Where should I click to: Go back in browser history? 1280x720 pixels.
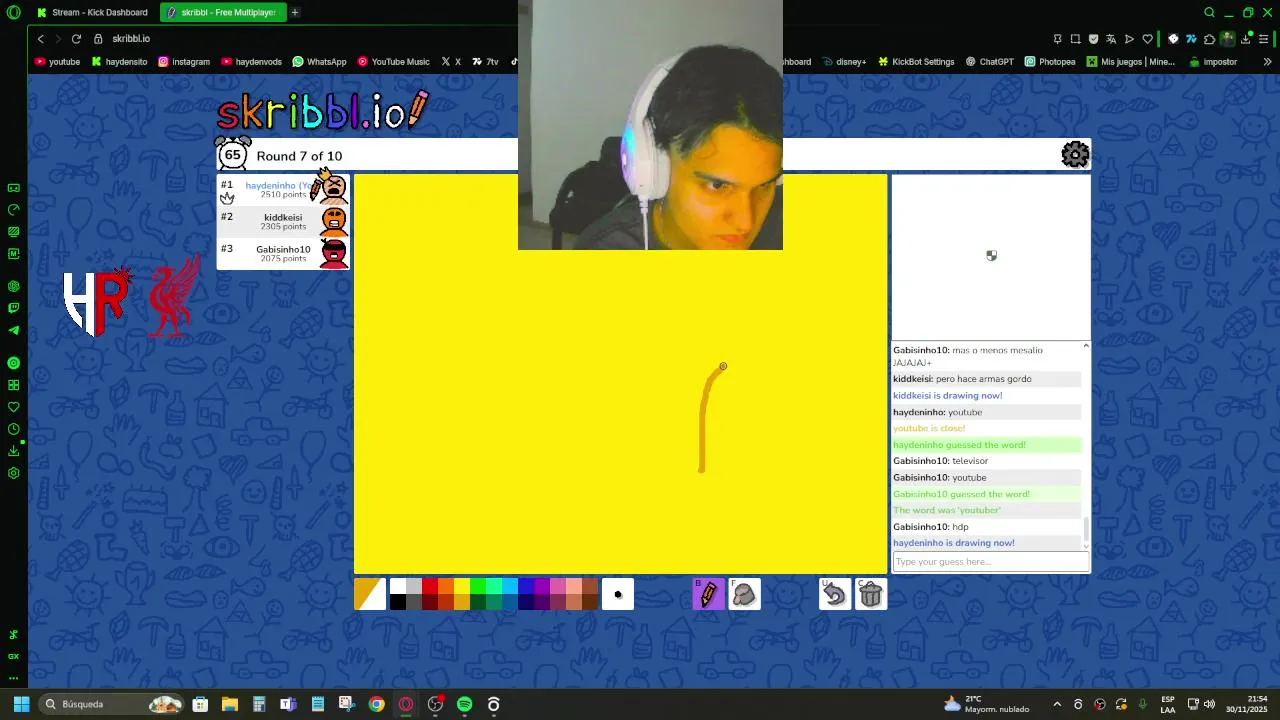(x=40, y=39)
